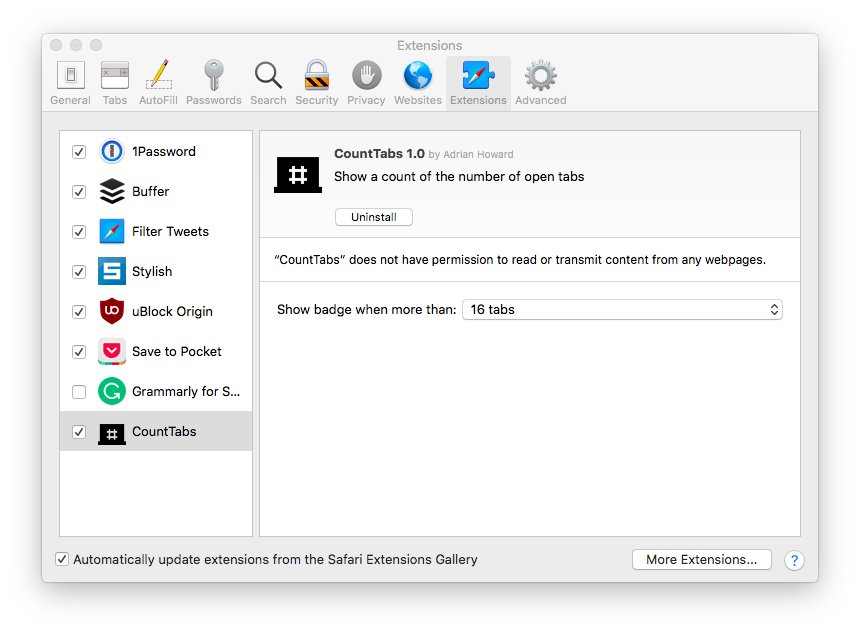This screenshot has height=632, width=860.
Task: Disable the 1Password extension checkbox
Action: [x=79, y=152]
